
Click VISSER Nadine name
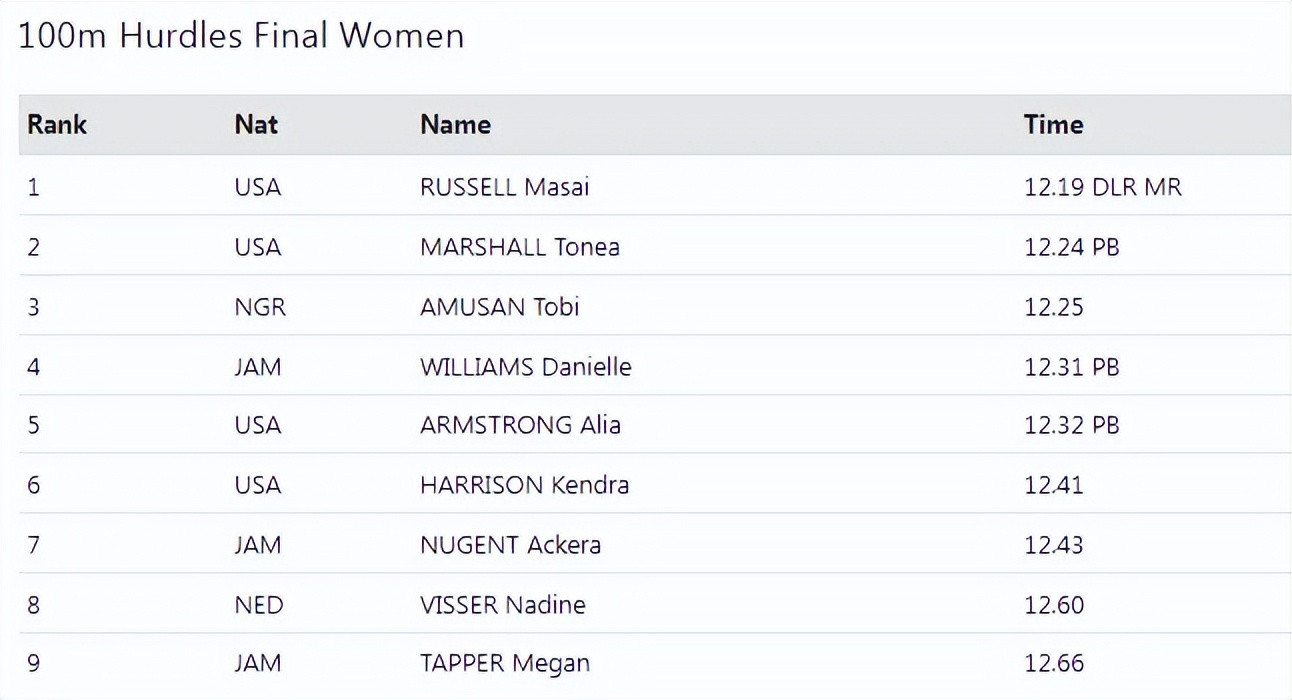[x=502, y=605]
